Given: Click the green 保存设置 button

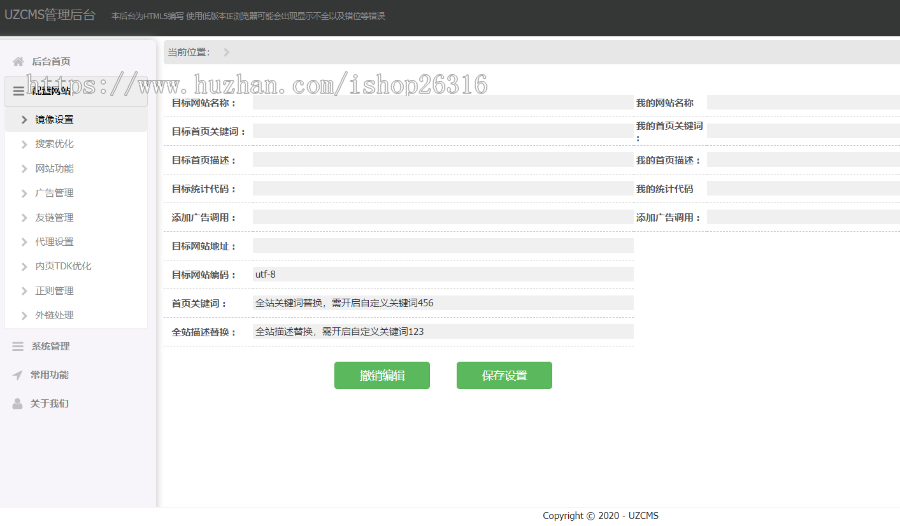Looking at the screenshot, I should (504, 376).
